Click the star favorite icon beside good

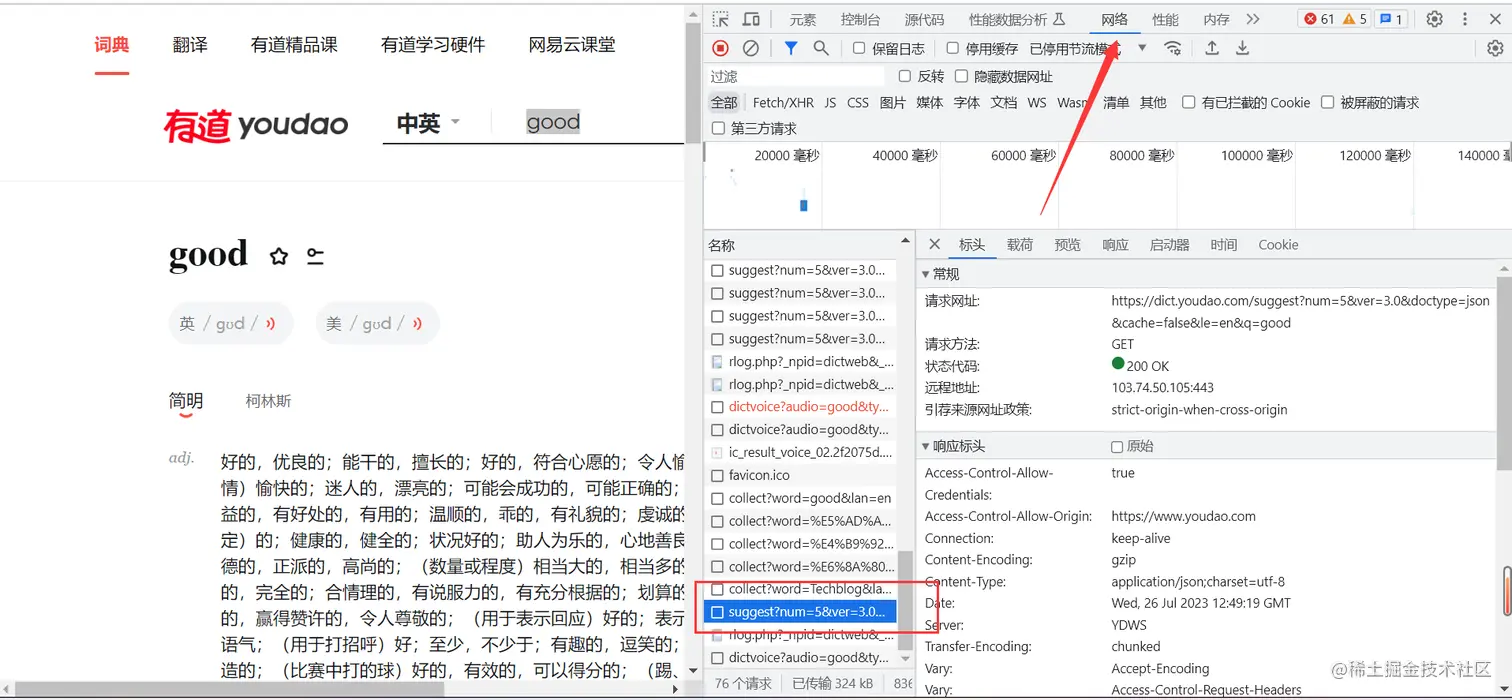pyautogui.click(x=279, y=257)
